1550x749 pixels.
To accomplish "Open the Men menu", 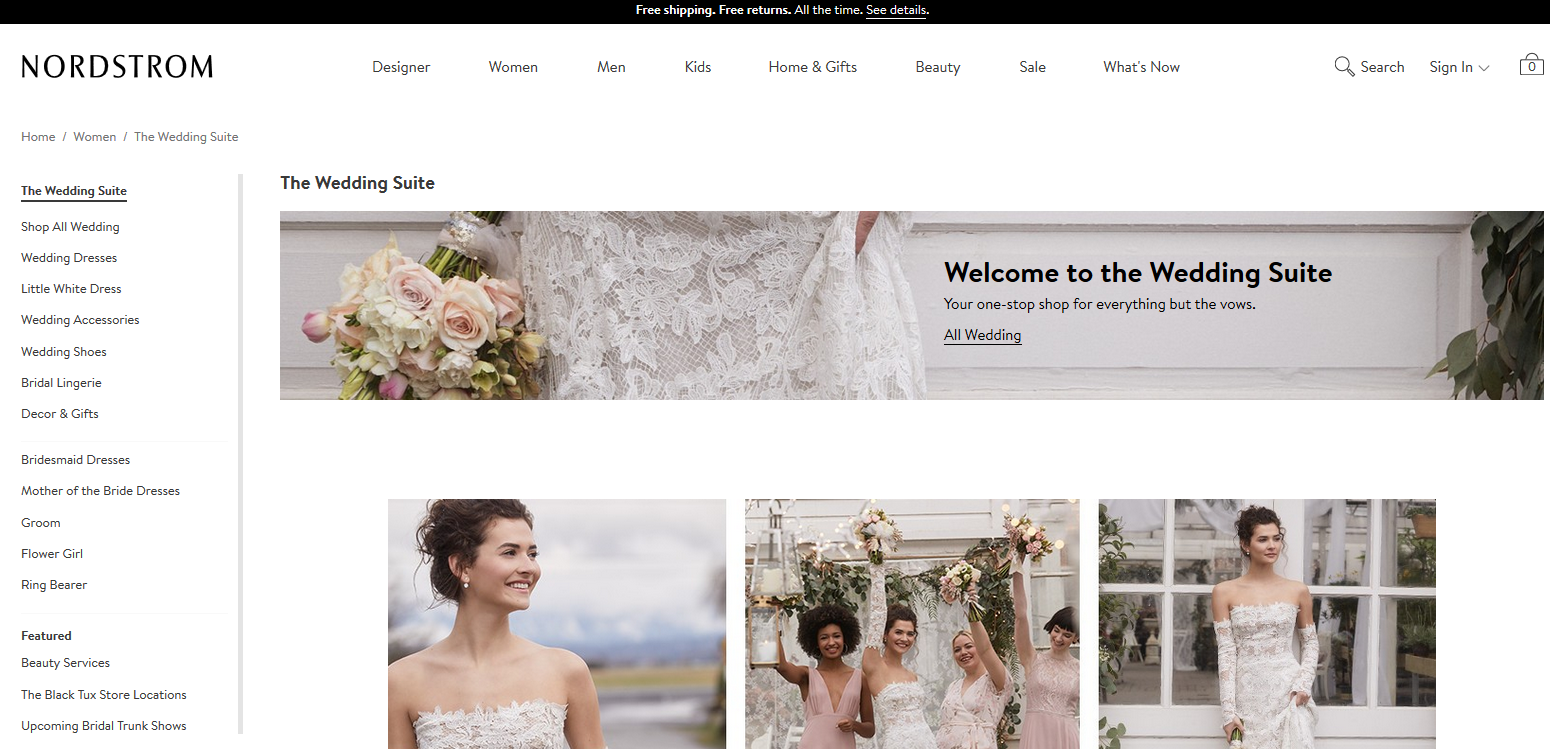I will (611, 66).
